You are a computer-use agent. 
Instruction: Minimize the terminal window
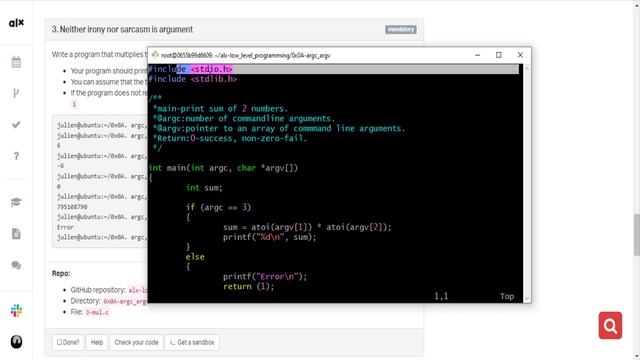coord(478,55)
